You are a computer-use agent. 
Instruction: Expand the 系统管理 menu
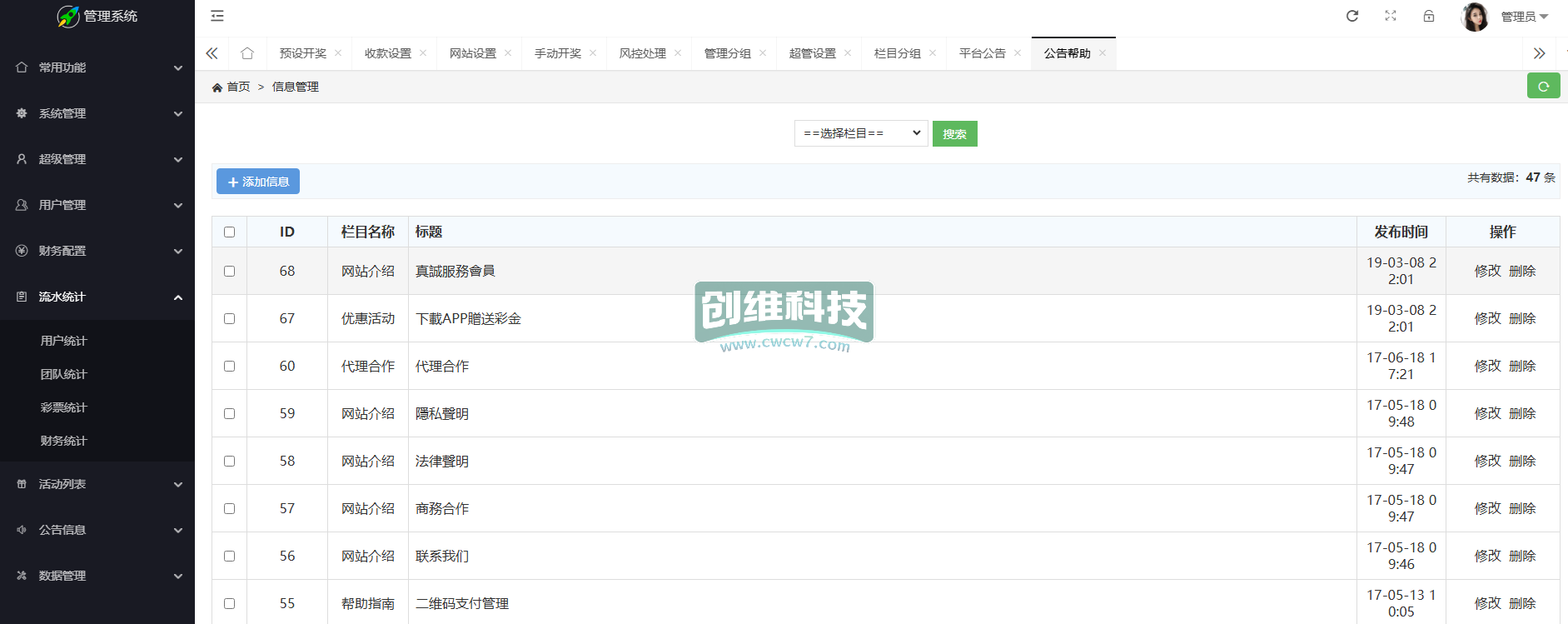97,113
